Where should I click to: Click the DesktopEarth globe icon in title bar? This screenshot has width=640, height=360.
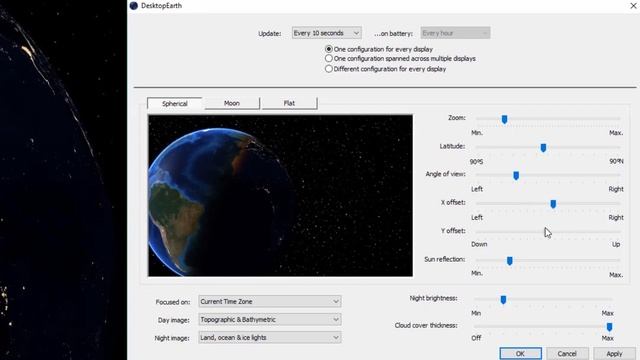[133, 6]
